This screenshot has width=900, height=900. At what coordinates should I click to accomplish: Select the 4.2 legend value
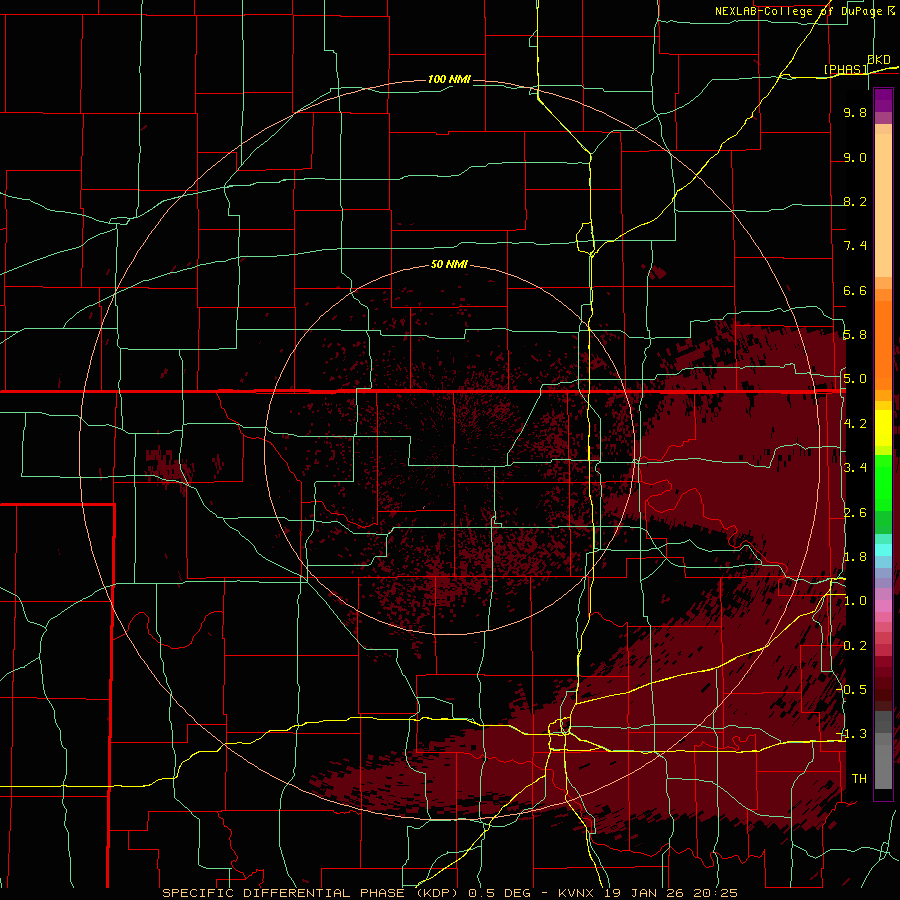(x=855, y=424)
